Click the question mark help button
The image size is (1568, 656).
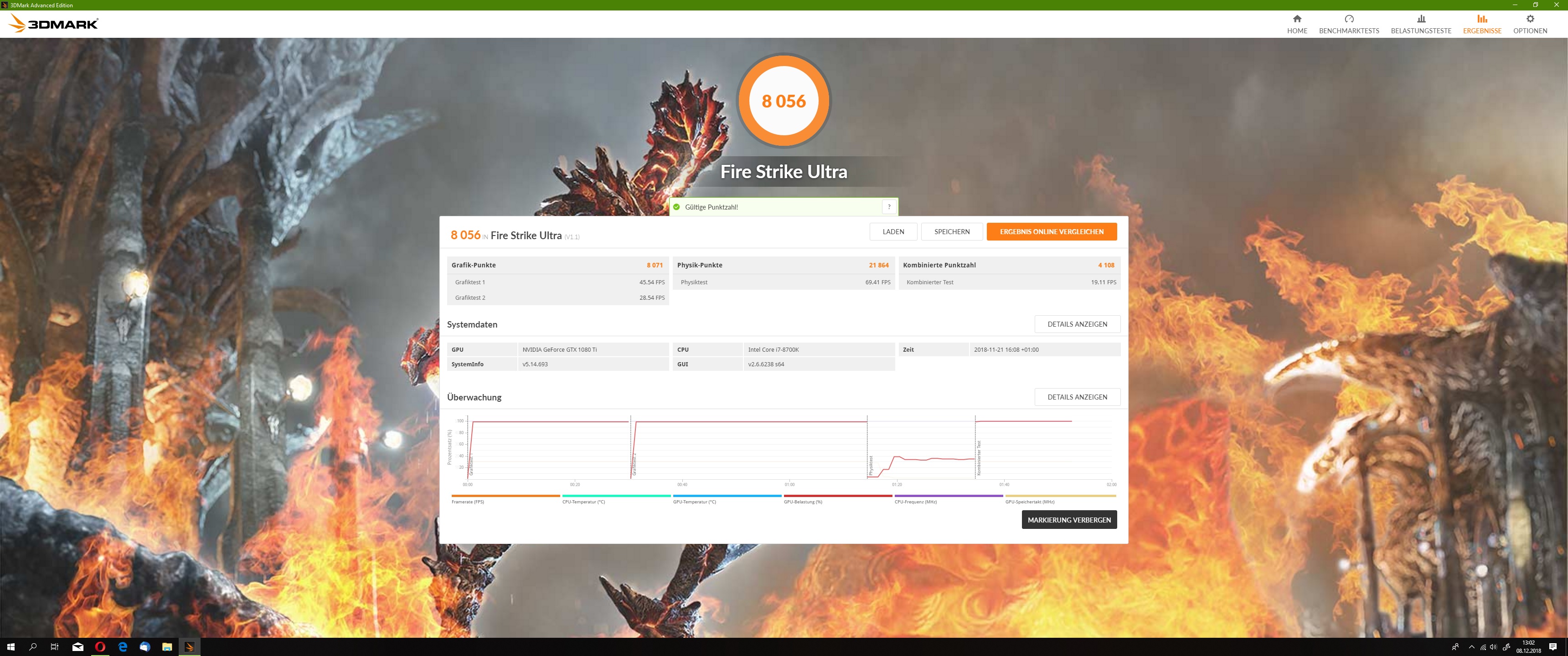coord(889,207)
